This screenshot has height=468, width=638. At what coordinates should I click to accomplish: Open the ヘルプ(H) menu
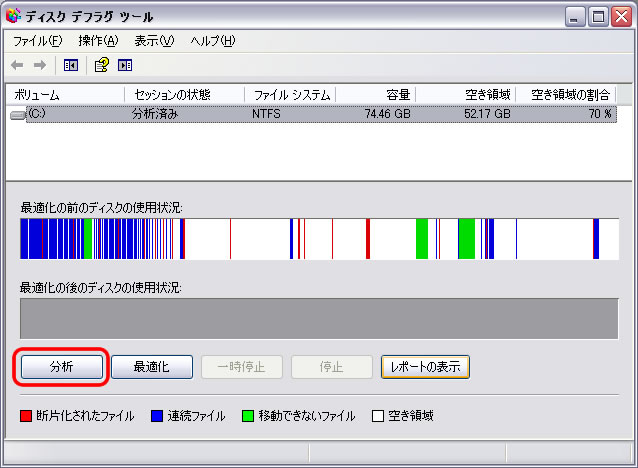pyautogui.click(x=213, y=41)
